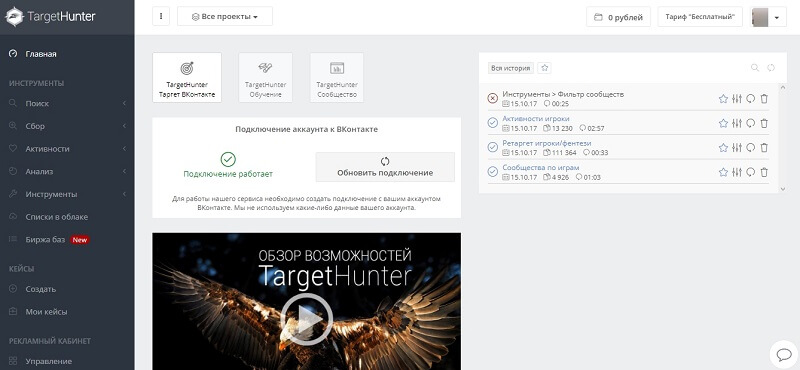800x370 pixels.
Task: Open settings sliders for Сообщества по играм
Action: 737,172
